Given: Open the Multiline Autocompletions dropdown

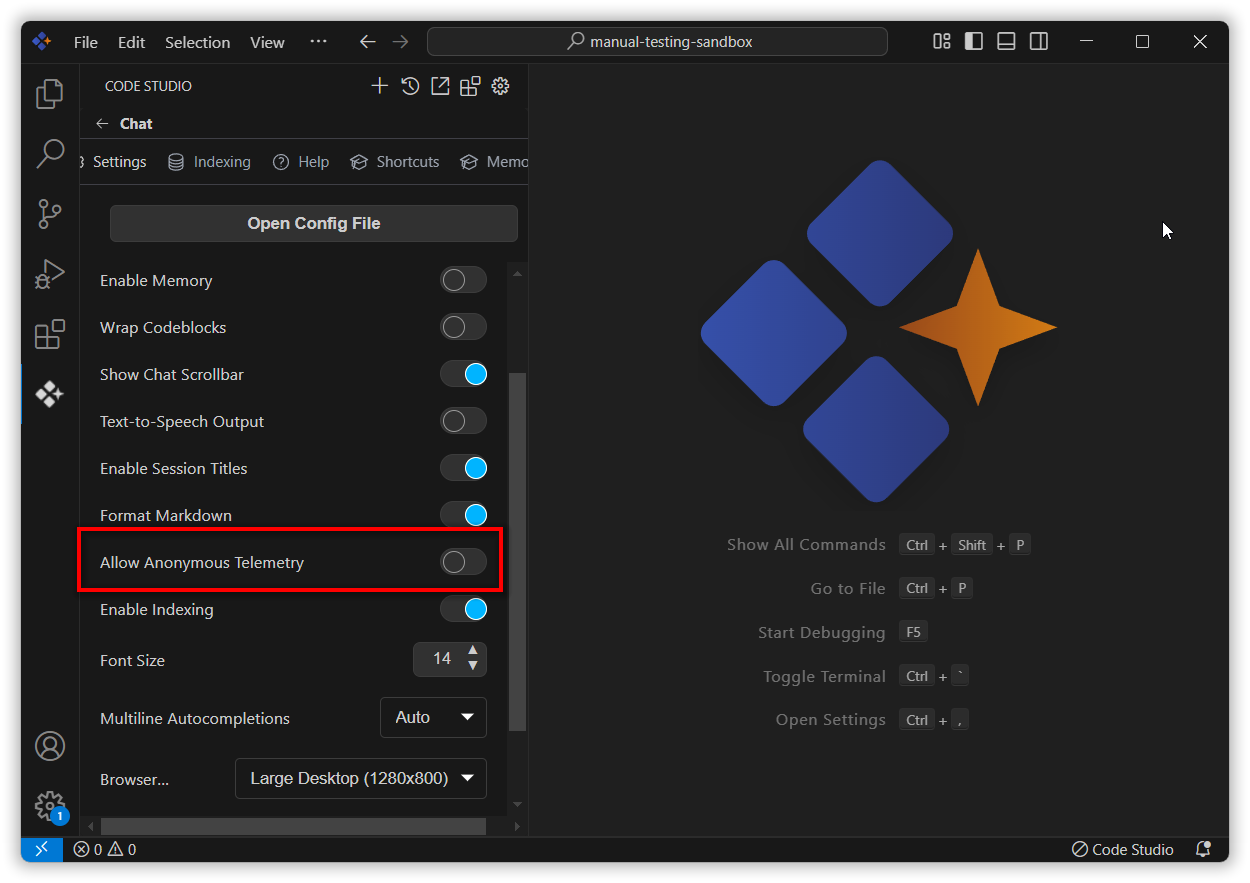Looking at the screenshot, I should 433,718.
